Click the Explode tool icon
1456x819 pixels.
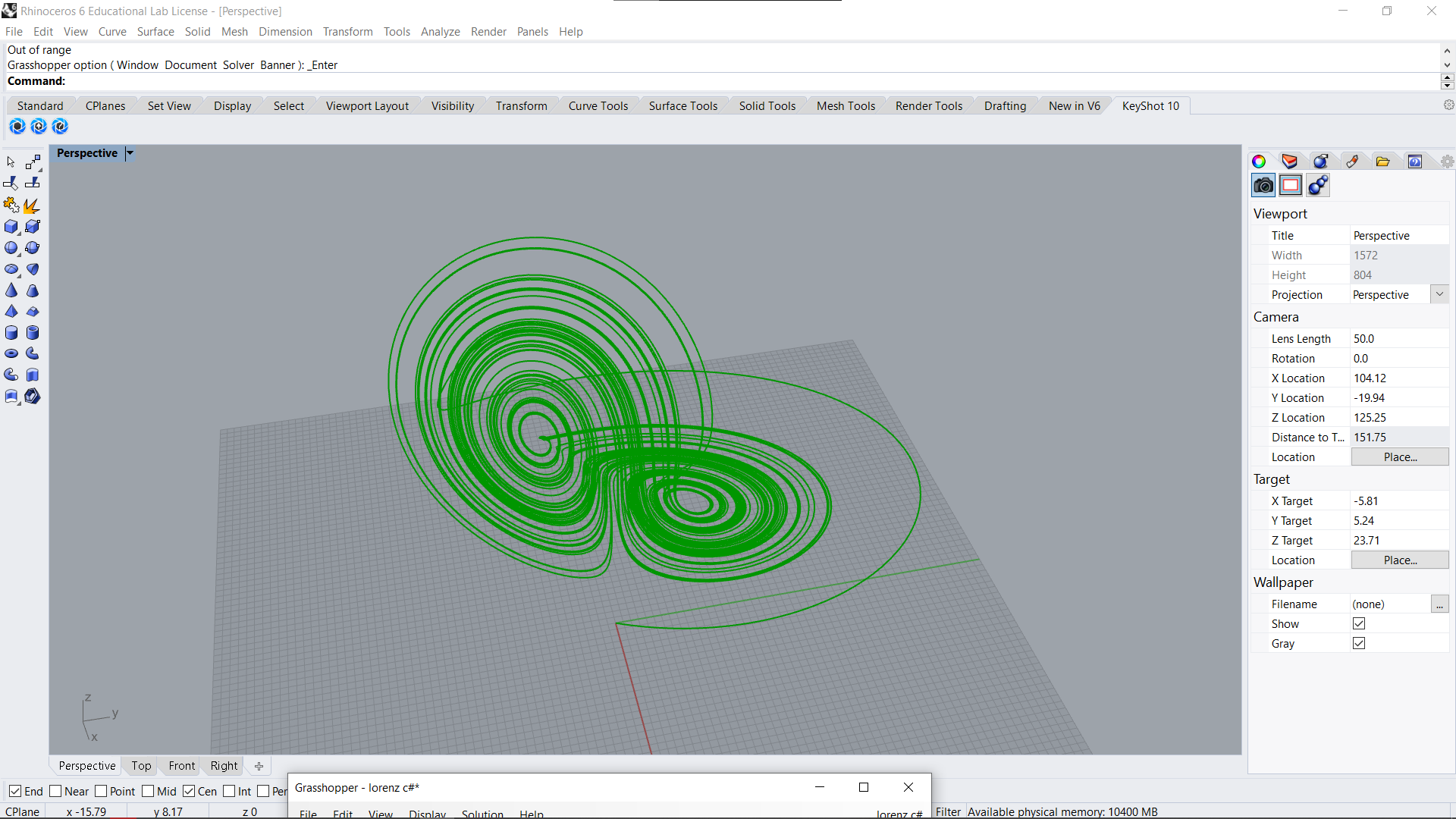tap(32, 206)
